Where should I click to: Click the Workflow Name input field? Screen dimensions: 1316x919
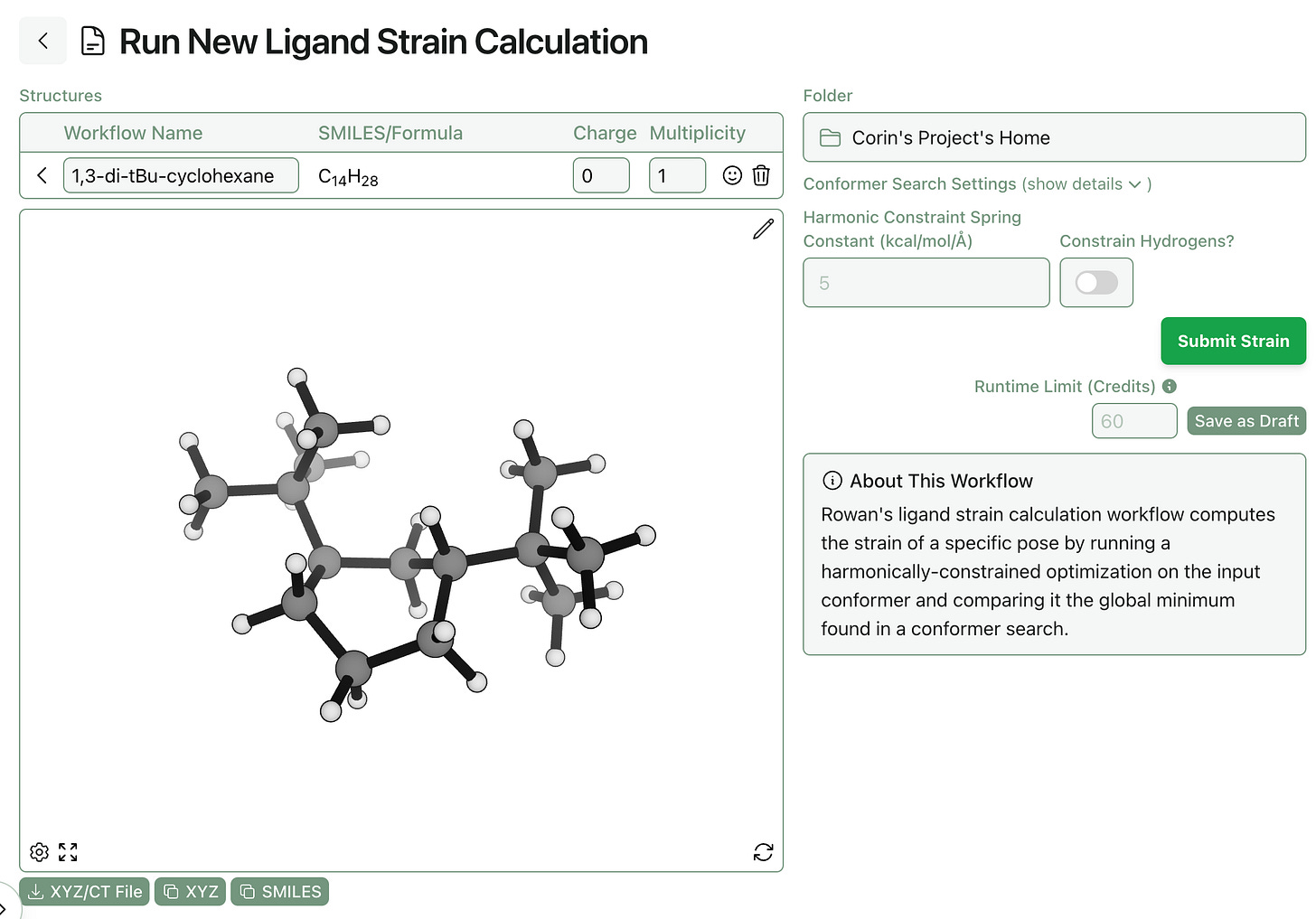[x=181, y=175]
